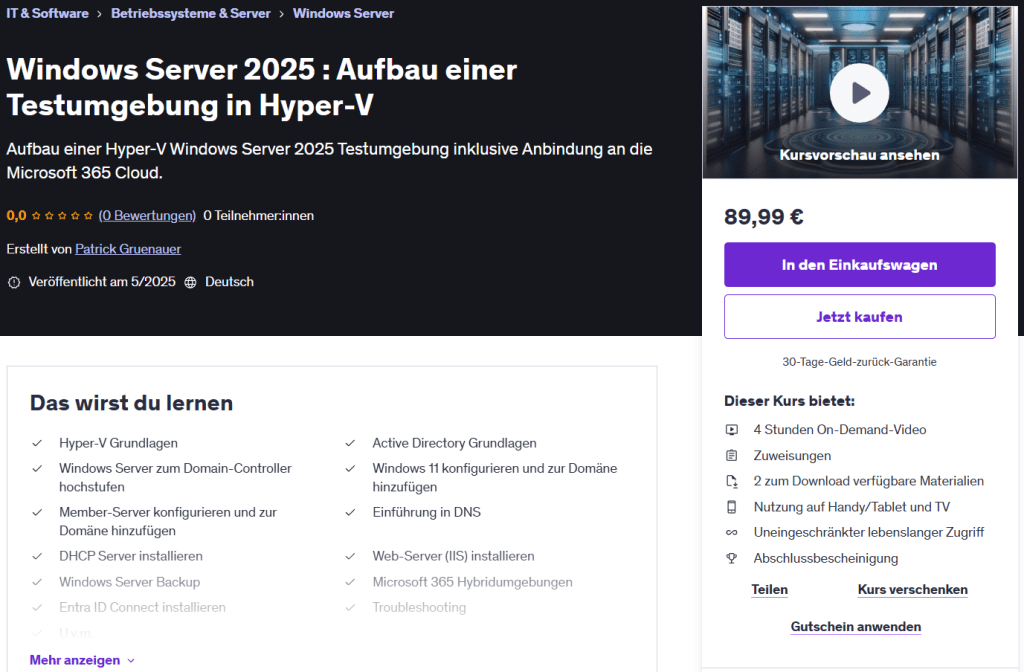Click the Kursvorschau ansehen thumbnail

pos(859,155)
